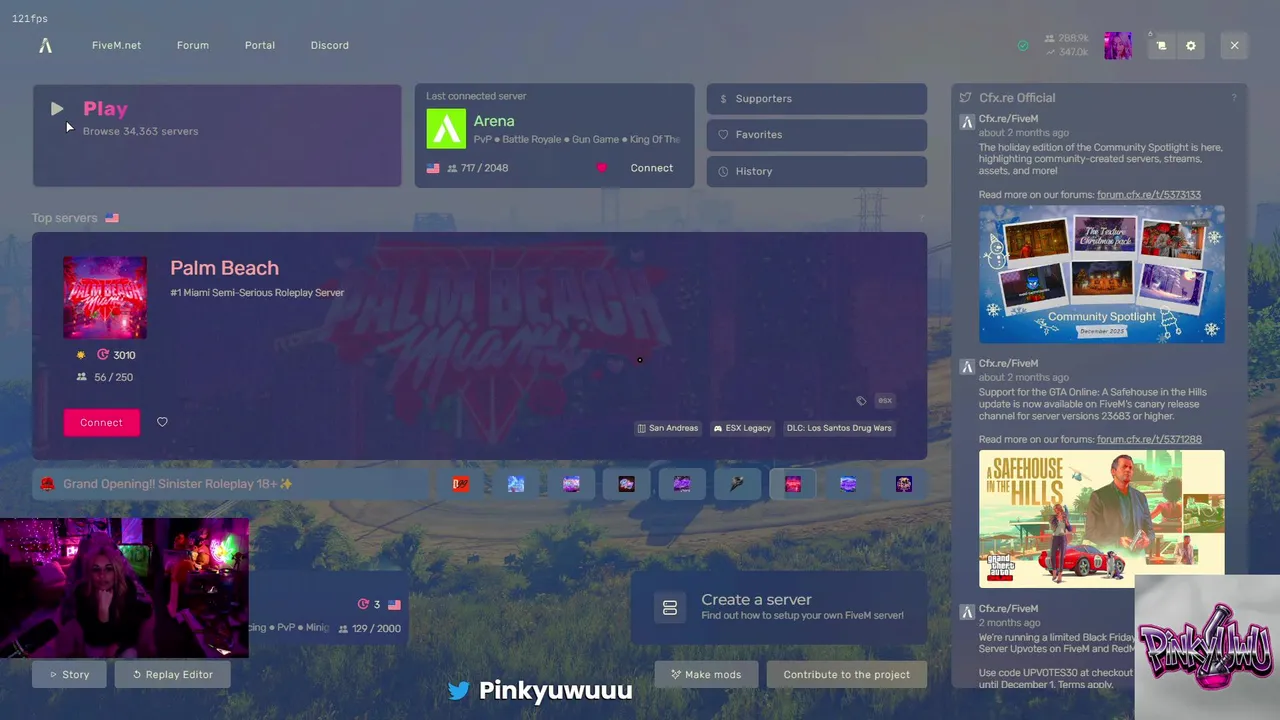Click the upvote icon showing 3010
1280x720 pixels.
tap(103, 355)
